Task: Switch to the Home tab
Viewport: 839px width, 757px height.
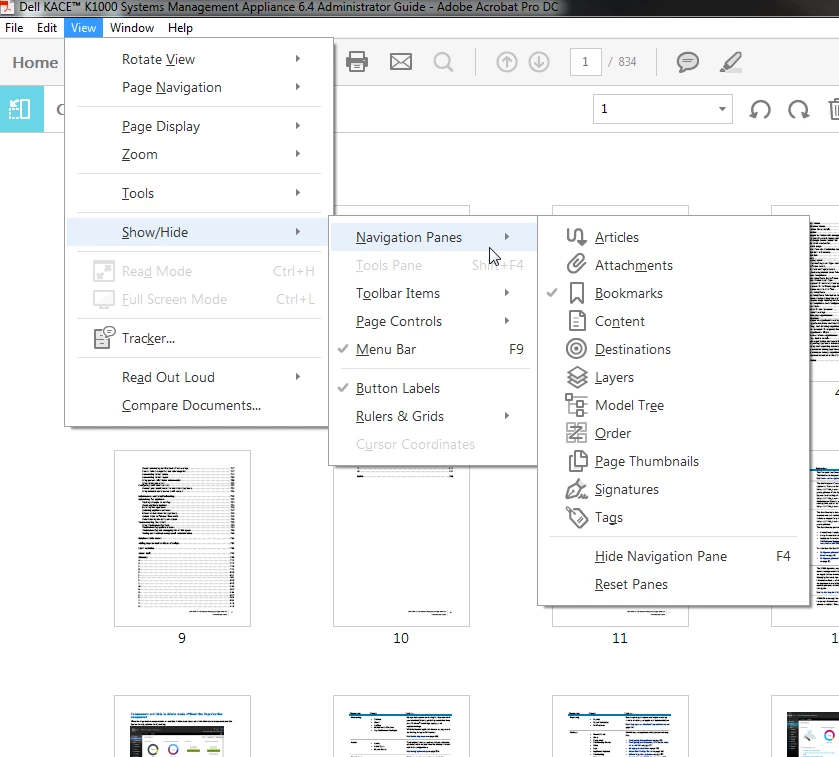Action: click(35, 63)
